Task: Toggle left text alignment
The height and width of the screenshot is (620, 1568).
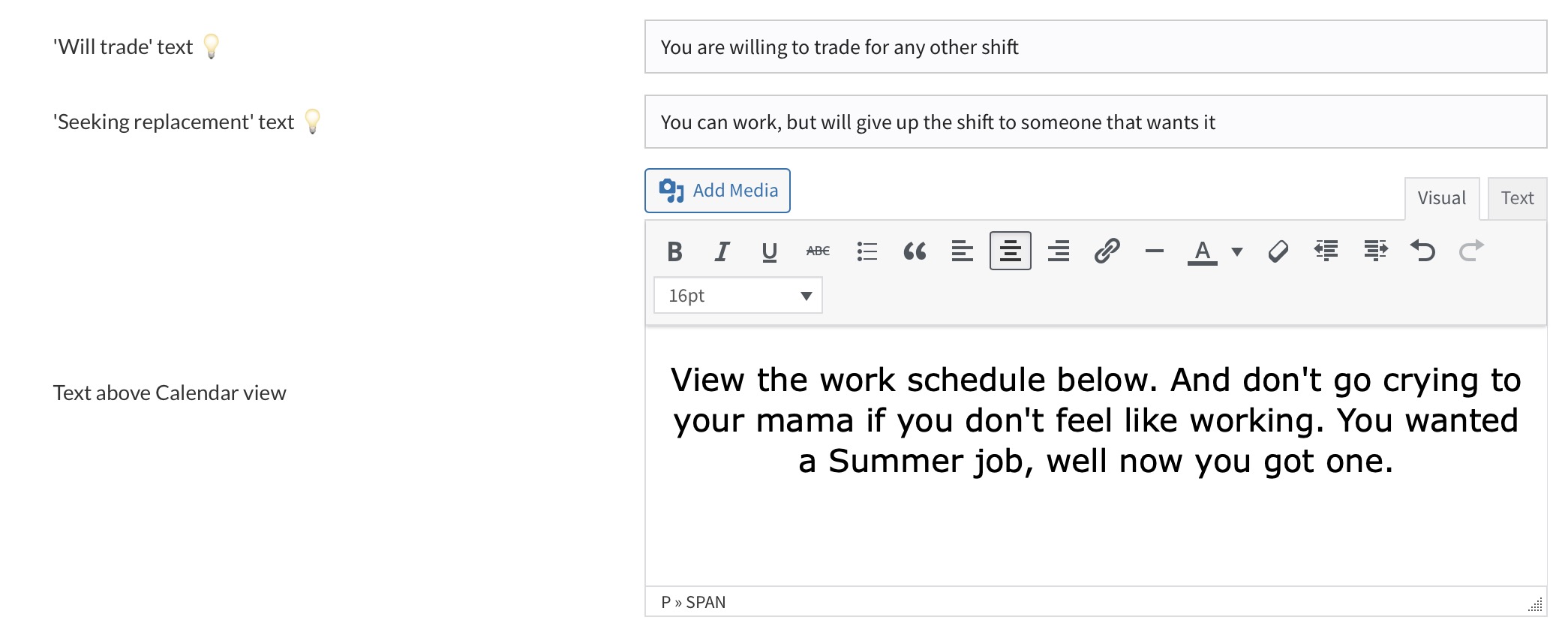Action: pyautogui.click(x=962, y=251)
